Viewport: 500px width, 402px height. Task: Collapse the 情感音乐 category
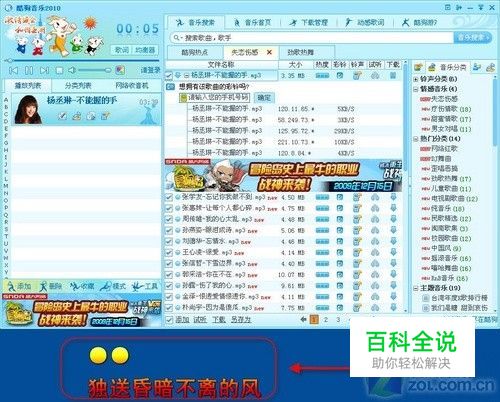click(416, 89)
